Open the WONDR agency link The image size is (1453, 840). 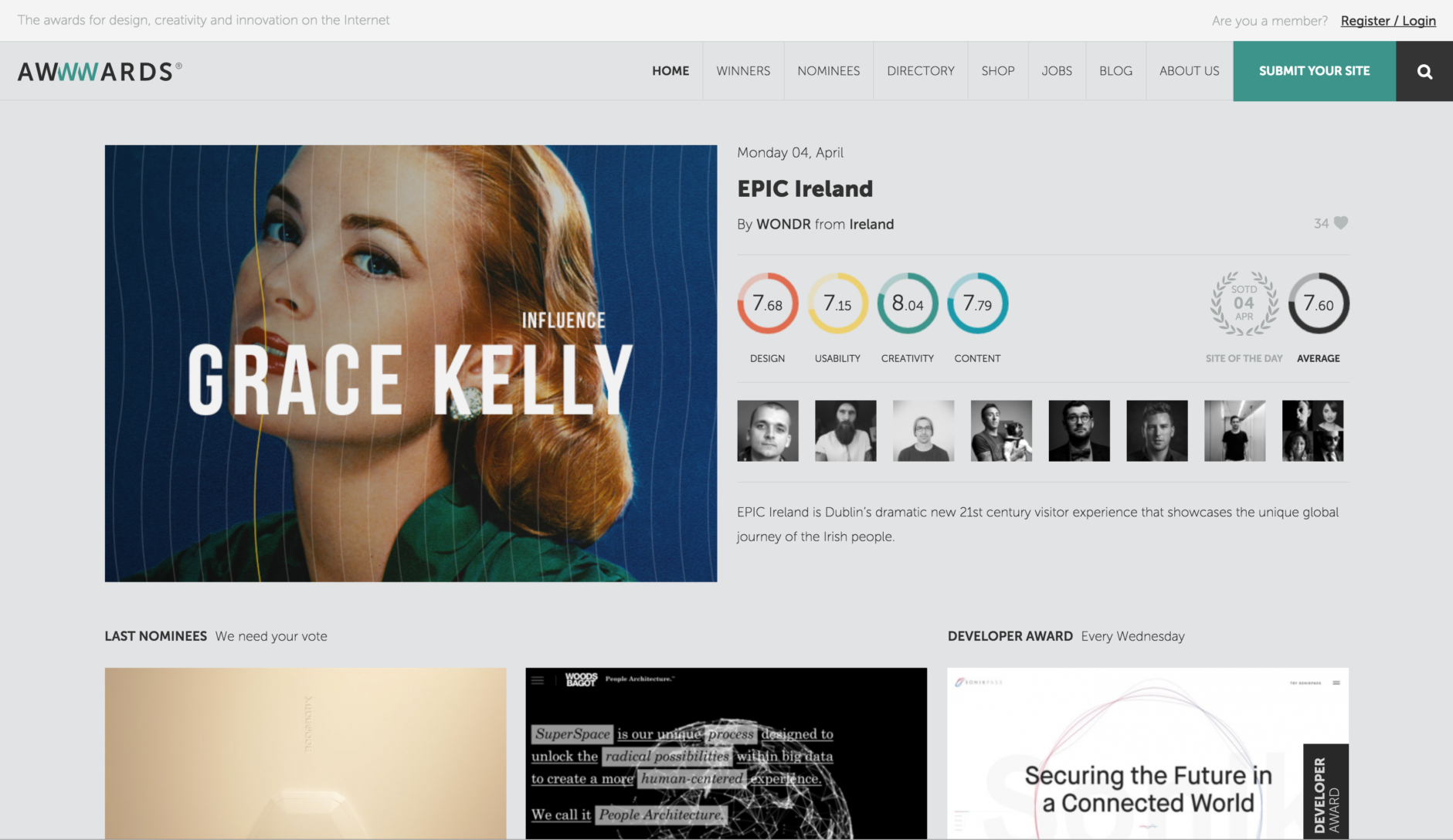point(783,224)
